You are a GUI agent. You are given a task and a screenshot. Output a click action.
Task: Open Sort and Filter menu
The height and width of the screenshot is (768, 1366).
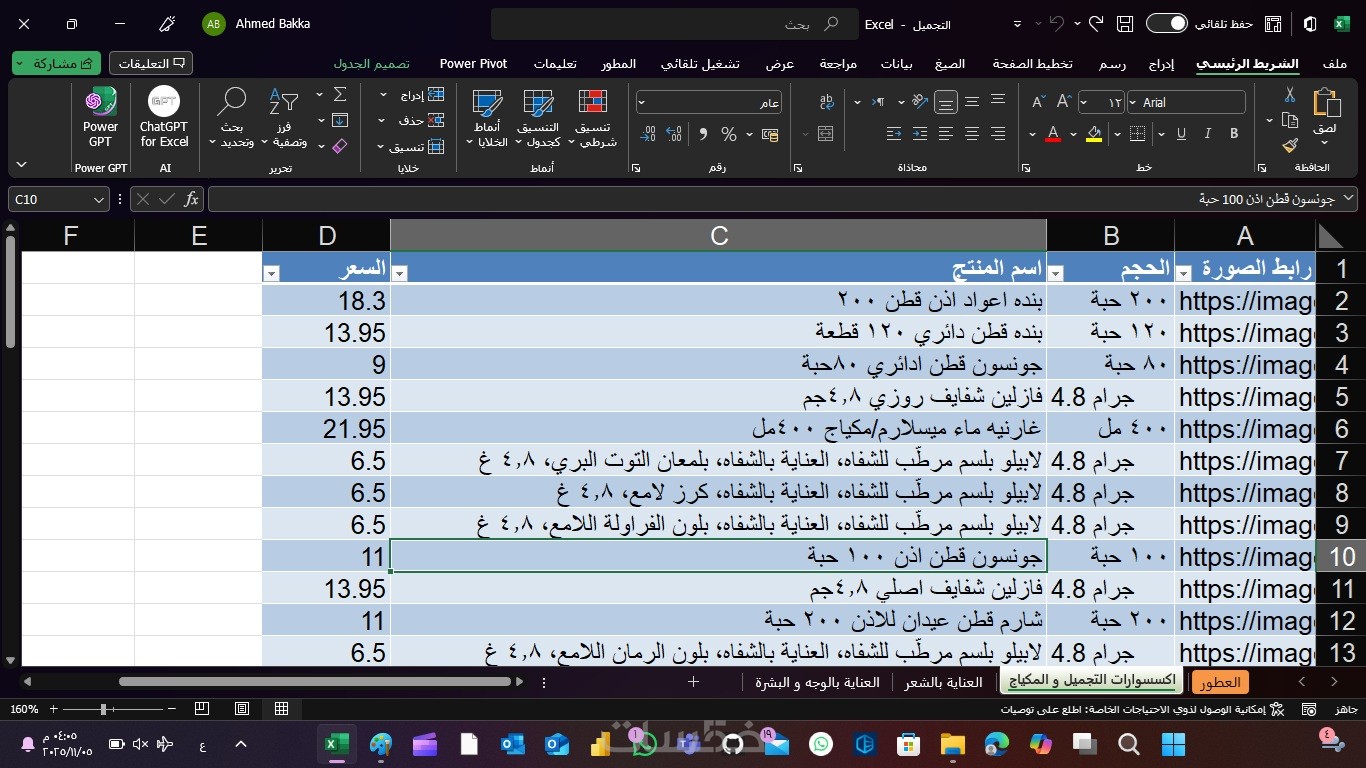284,118
